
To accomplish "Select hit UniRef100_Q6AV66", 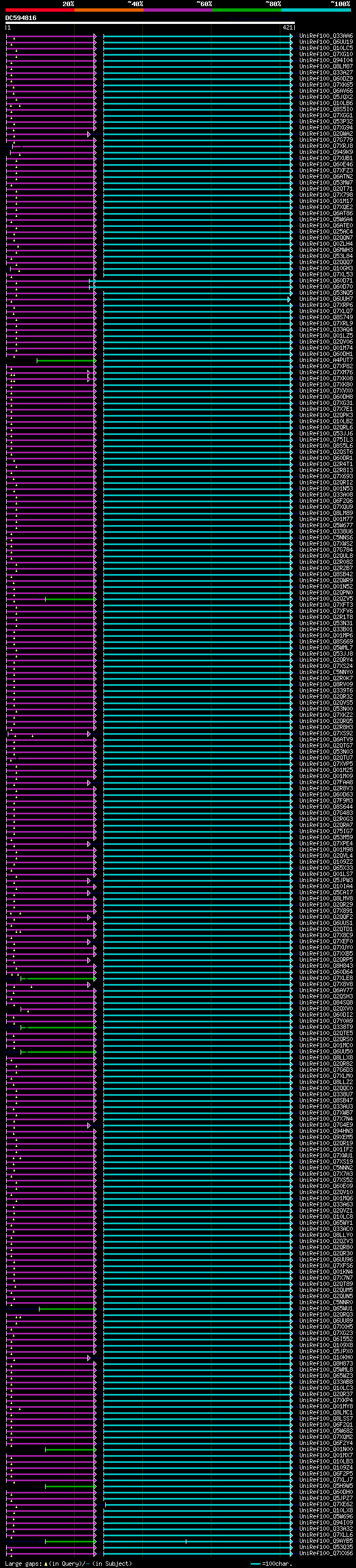I will (326, 91).
